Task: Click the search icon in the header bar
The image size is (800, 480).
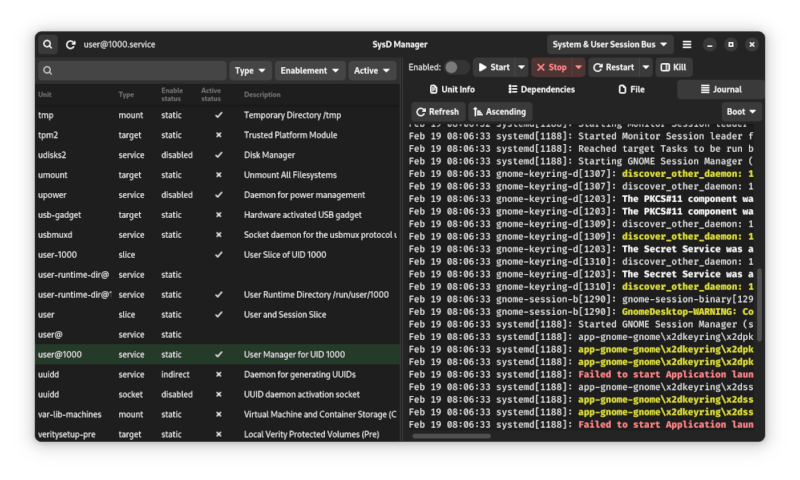Action: 48,45
